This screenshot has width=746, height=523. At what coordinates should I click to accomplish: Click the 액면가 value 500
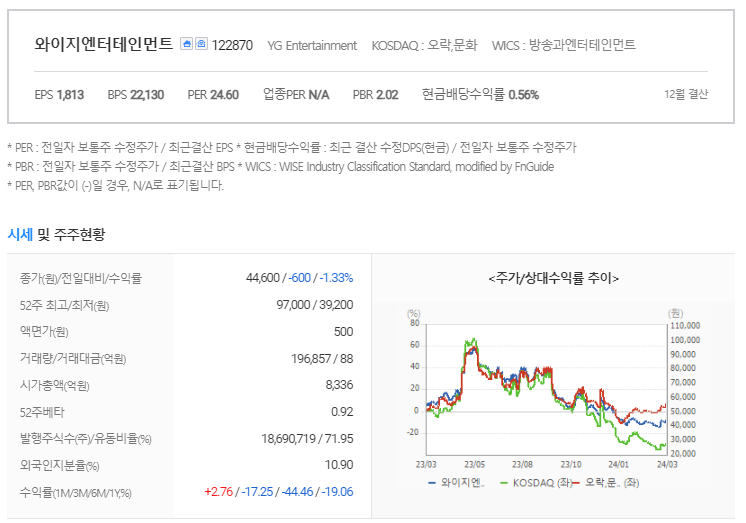(343, 332)
